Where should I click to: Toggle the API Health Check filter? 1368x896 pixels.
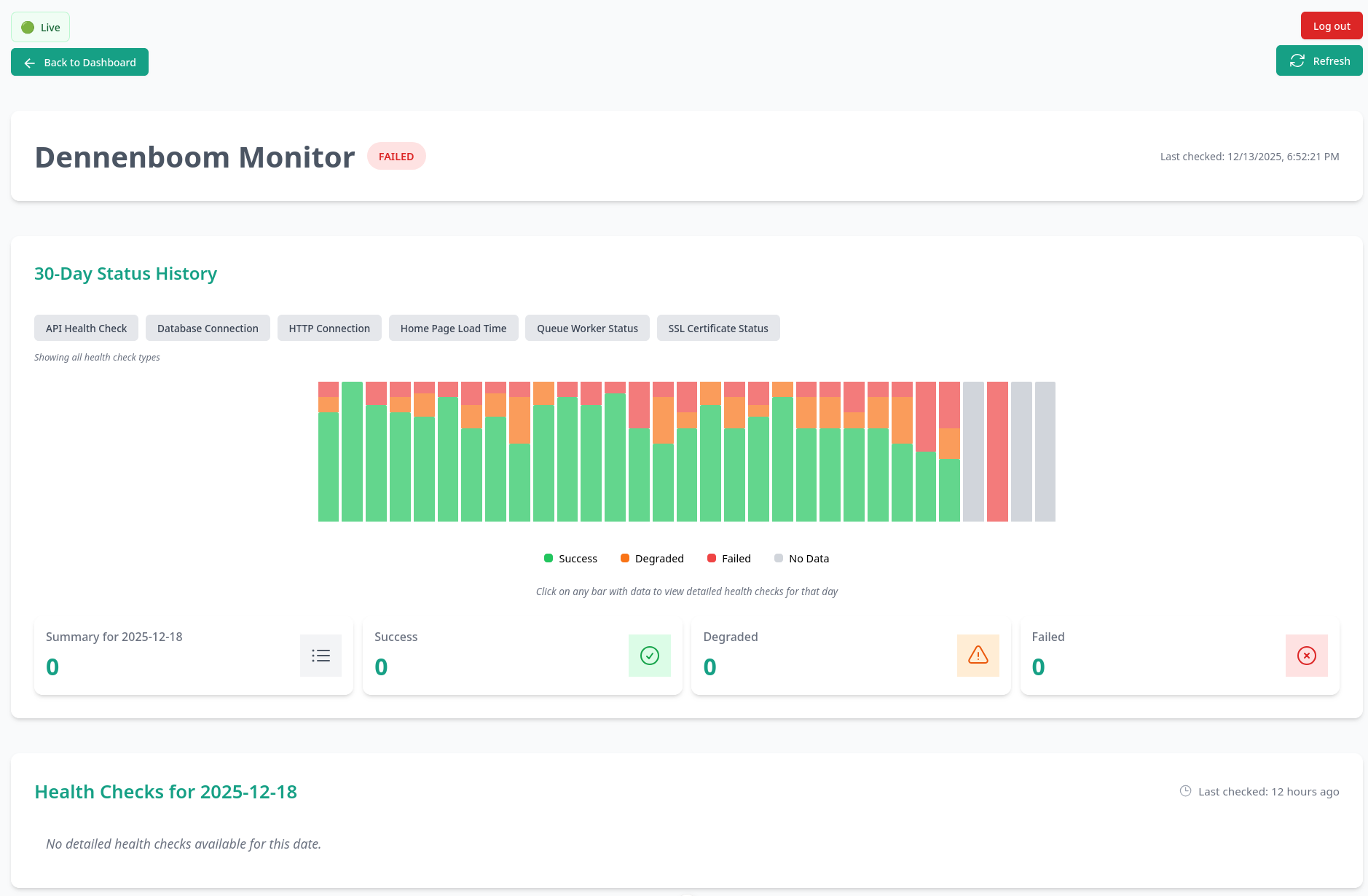tap(86, 329)
